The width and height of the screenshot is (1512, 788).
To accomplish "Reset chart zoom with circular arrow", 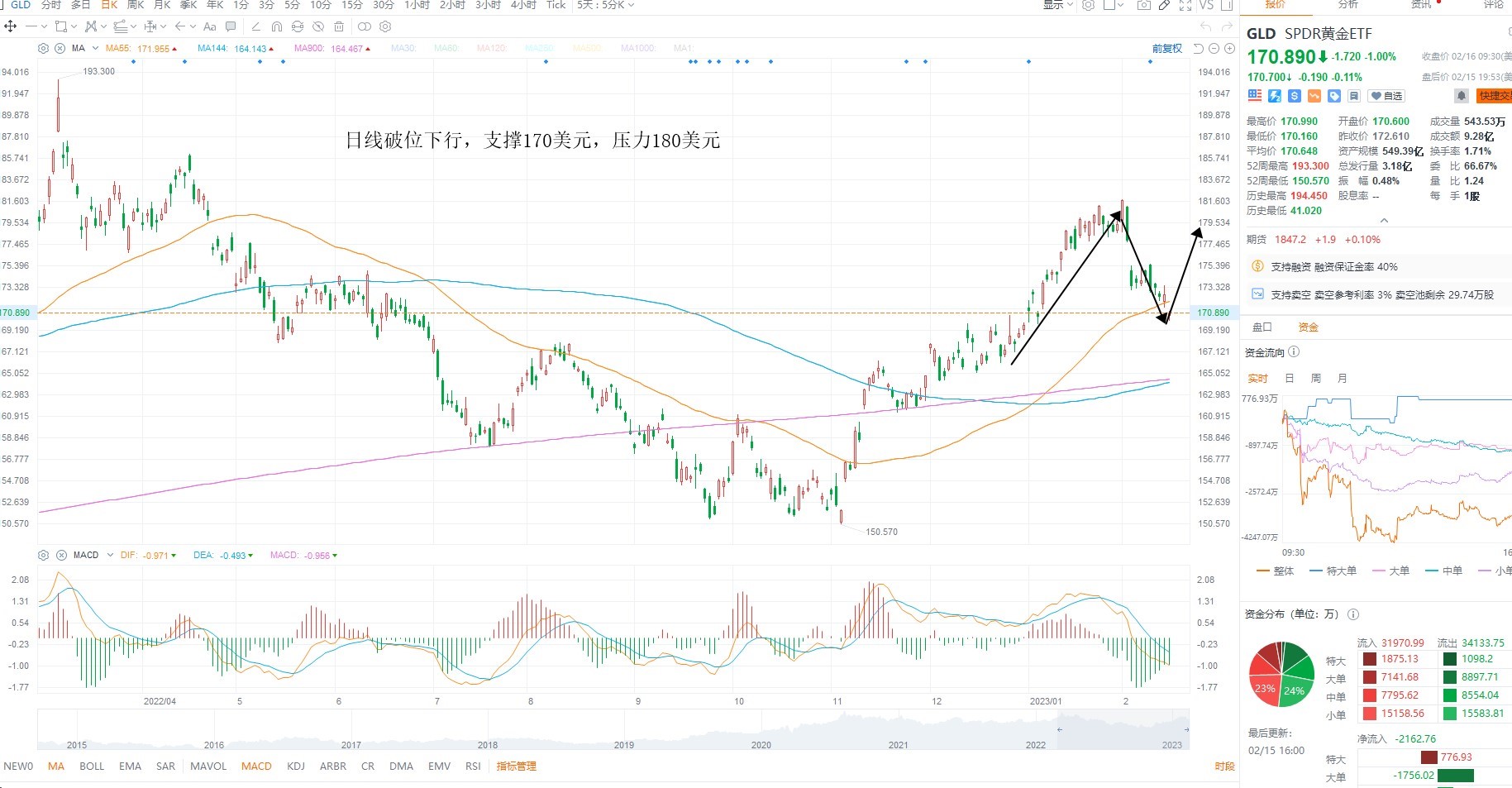I will (x=1198, y=49).
